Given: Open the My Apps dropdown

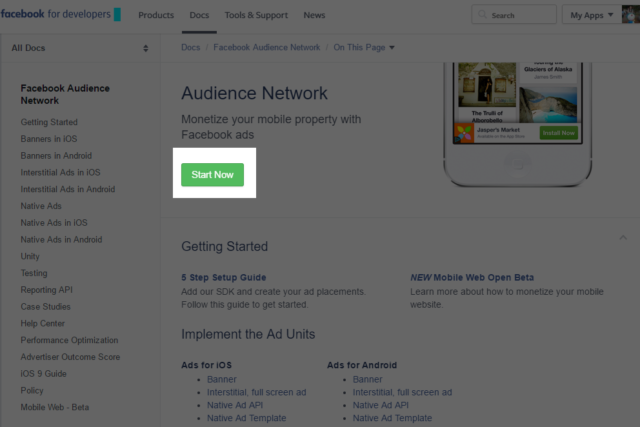Looking at the screenshot, I should [591, 15].
